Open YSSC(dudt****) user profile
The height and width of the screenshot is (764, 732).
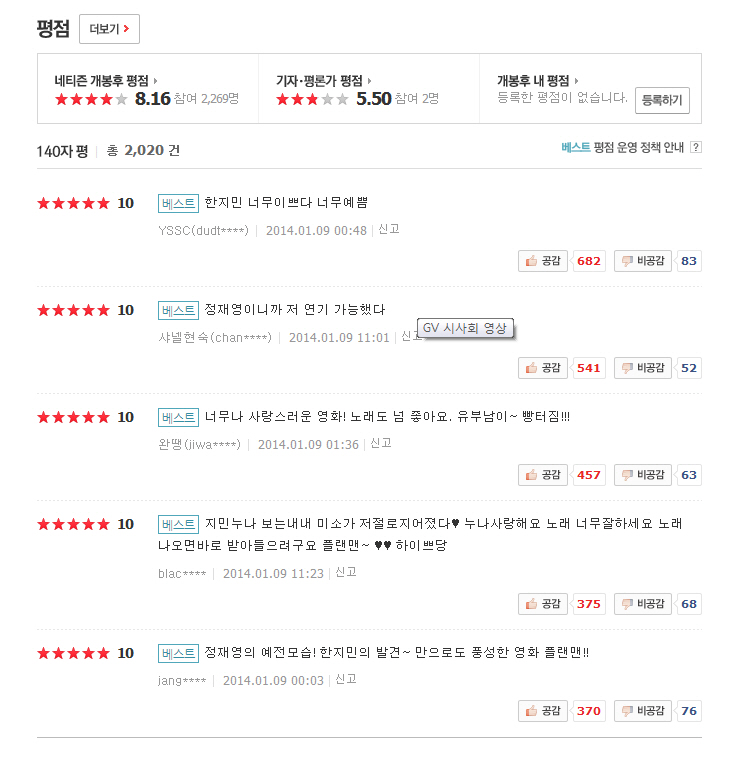coord(203,230)
